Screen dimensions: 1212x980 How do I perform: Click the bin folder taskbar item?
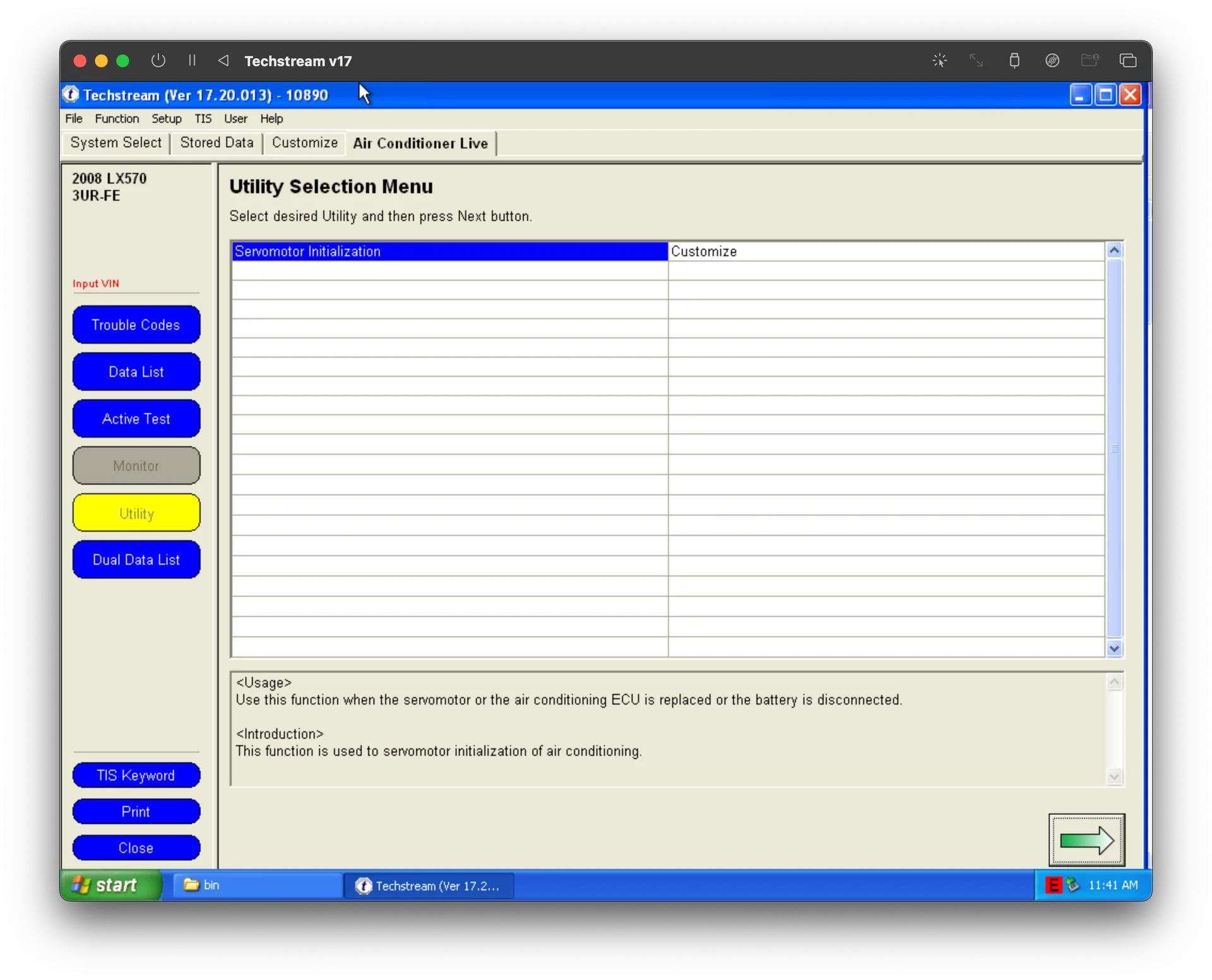tap(256, 885)
